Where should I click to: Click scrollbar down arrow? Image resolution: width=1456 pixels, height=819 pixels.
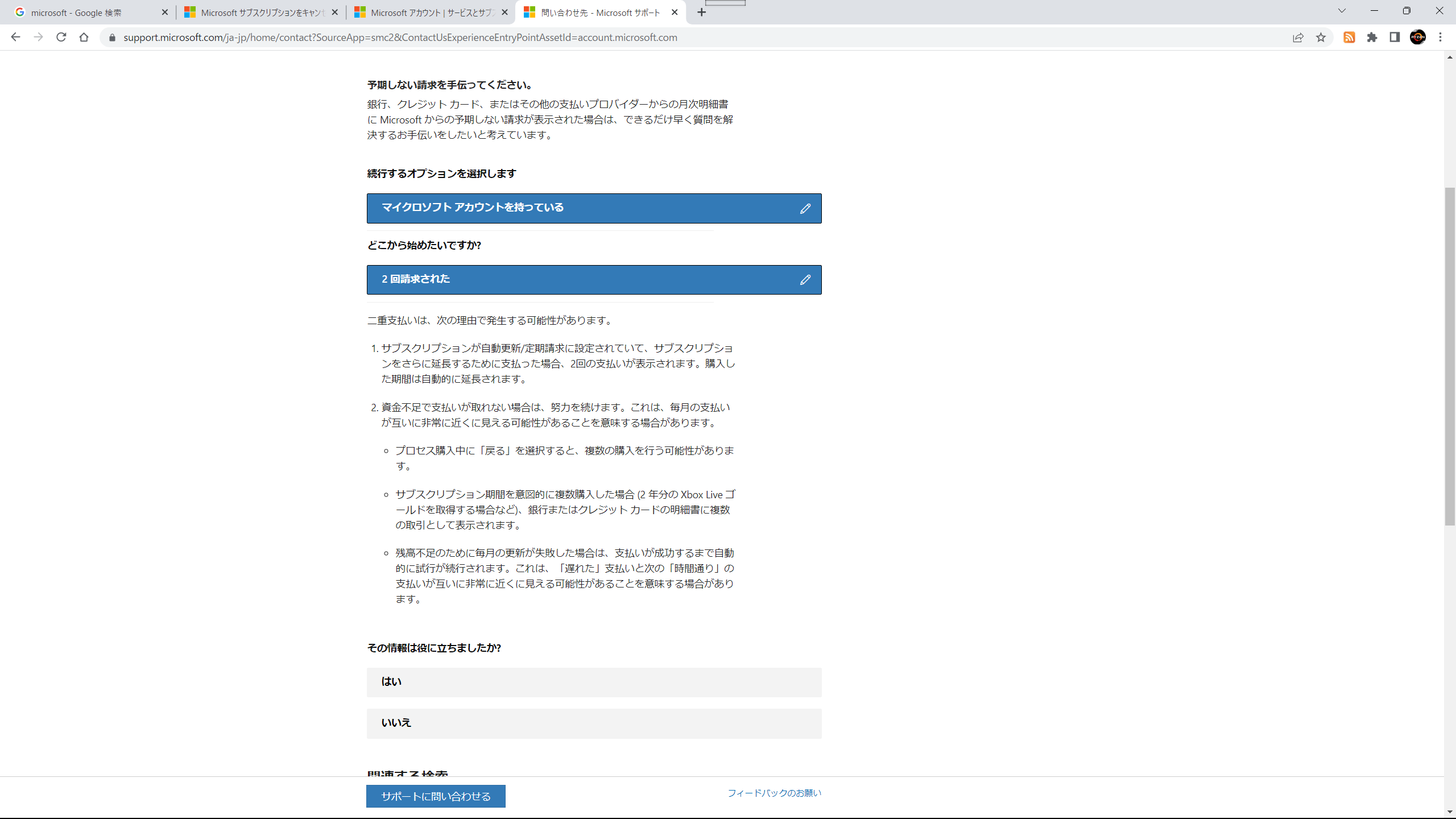point(1450,812)
